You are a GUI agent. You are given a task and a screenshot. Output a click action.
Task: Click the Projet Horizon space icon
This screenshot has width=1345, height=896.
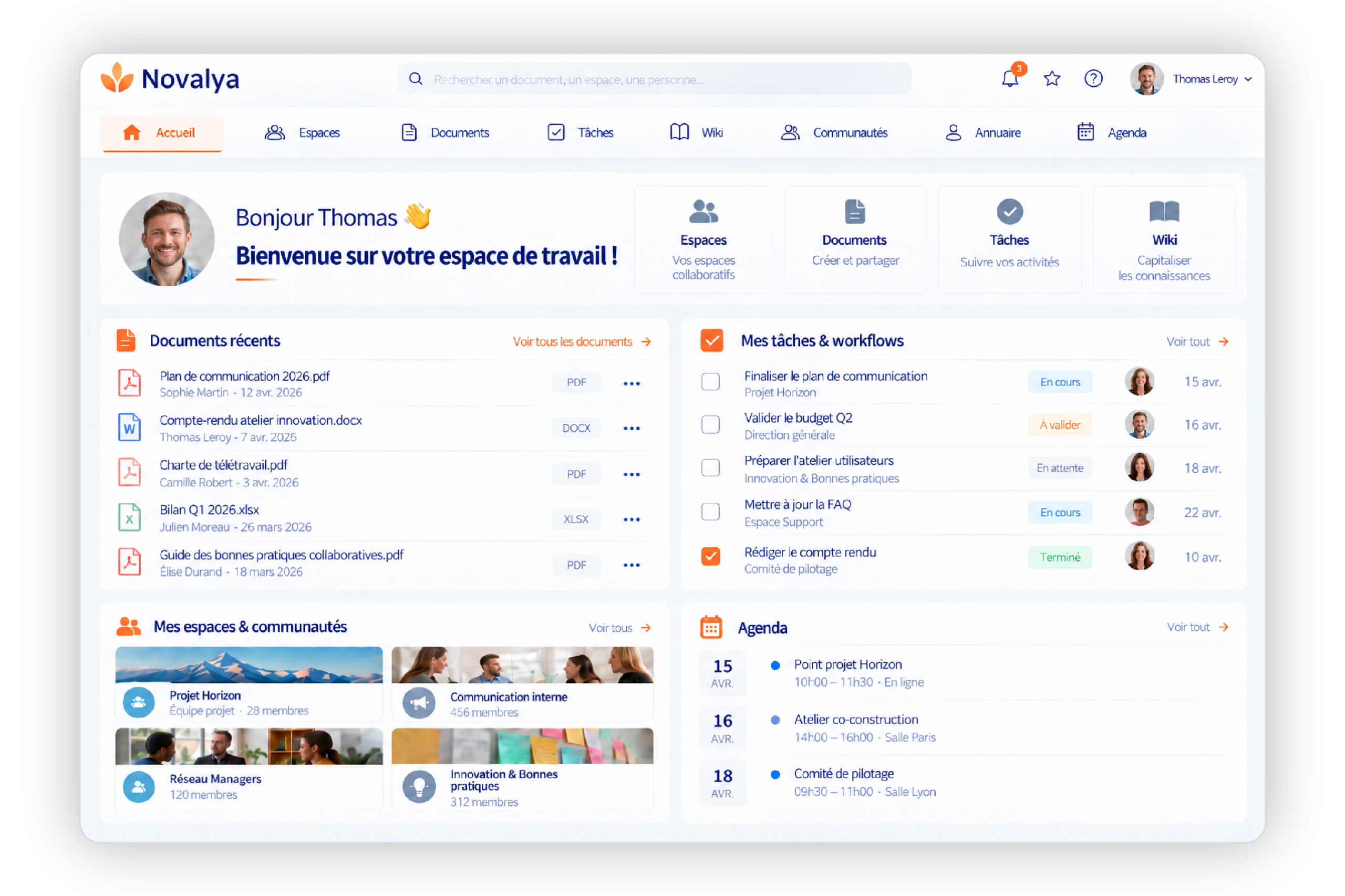point(138,702)
